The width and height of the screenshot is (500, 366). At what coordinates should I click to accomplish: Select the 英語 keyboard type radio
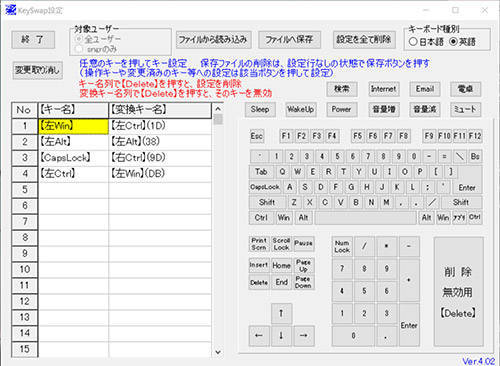[x=463, y=42]
